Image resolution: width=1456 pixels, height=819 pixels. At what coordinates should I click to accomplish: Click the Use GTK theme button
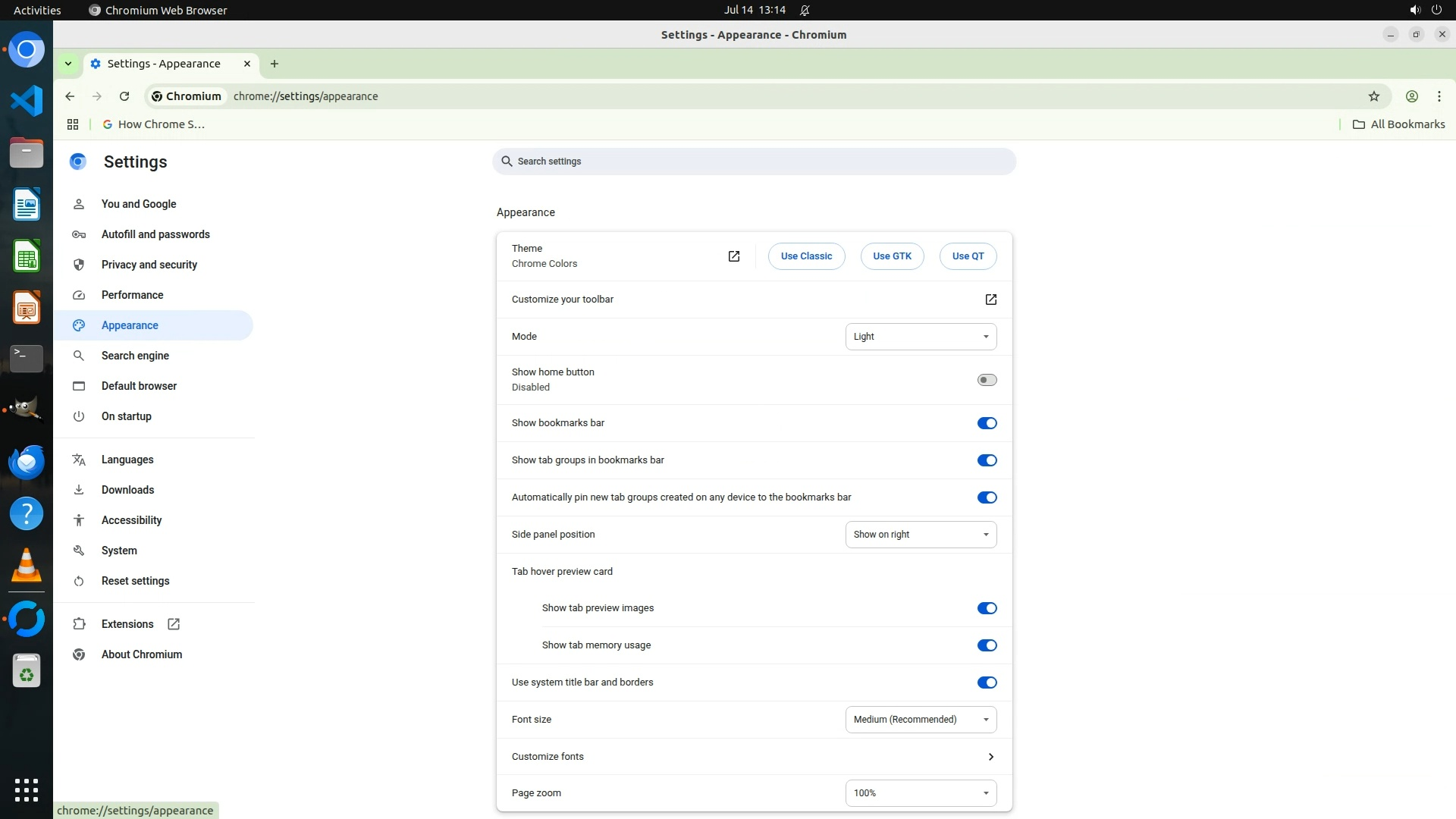(x=892, y=256)
